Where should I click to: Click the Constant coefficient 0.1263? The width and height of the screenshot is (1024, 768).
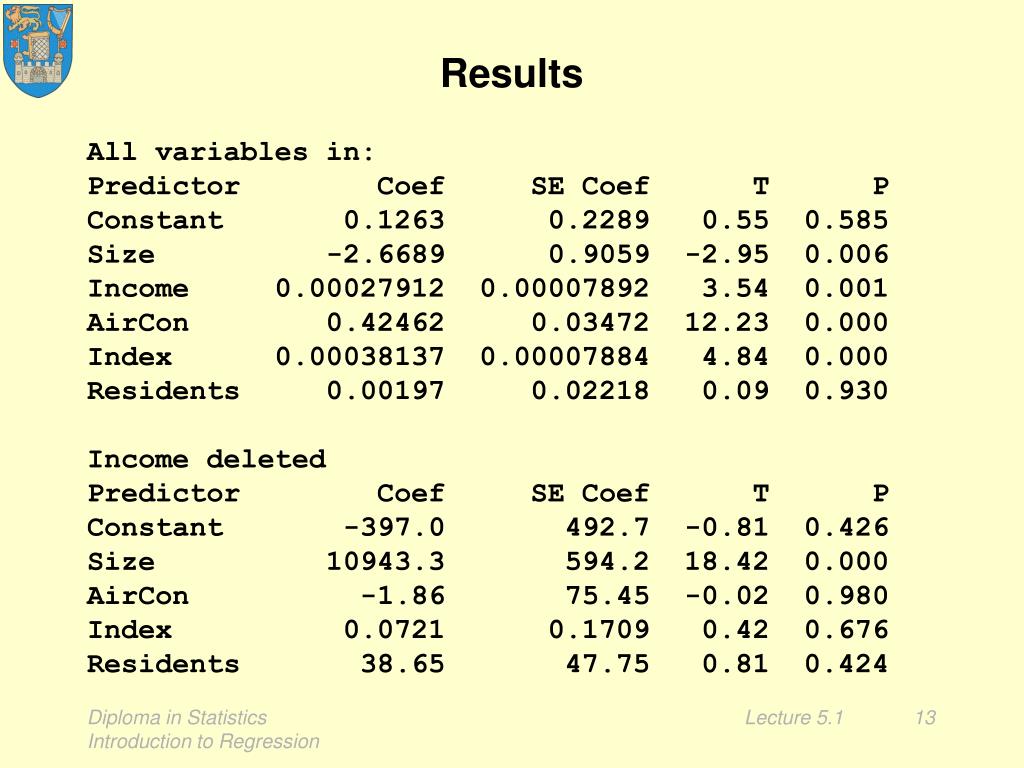click(394, 220)
